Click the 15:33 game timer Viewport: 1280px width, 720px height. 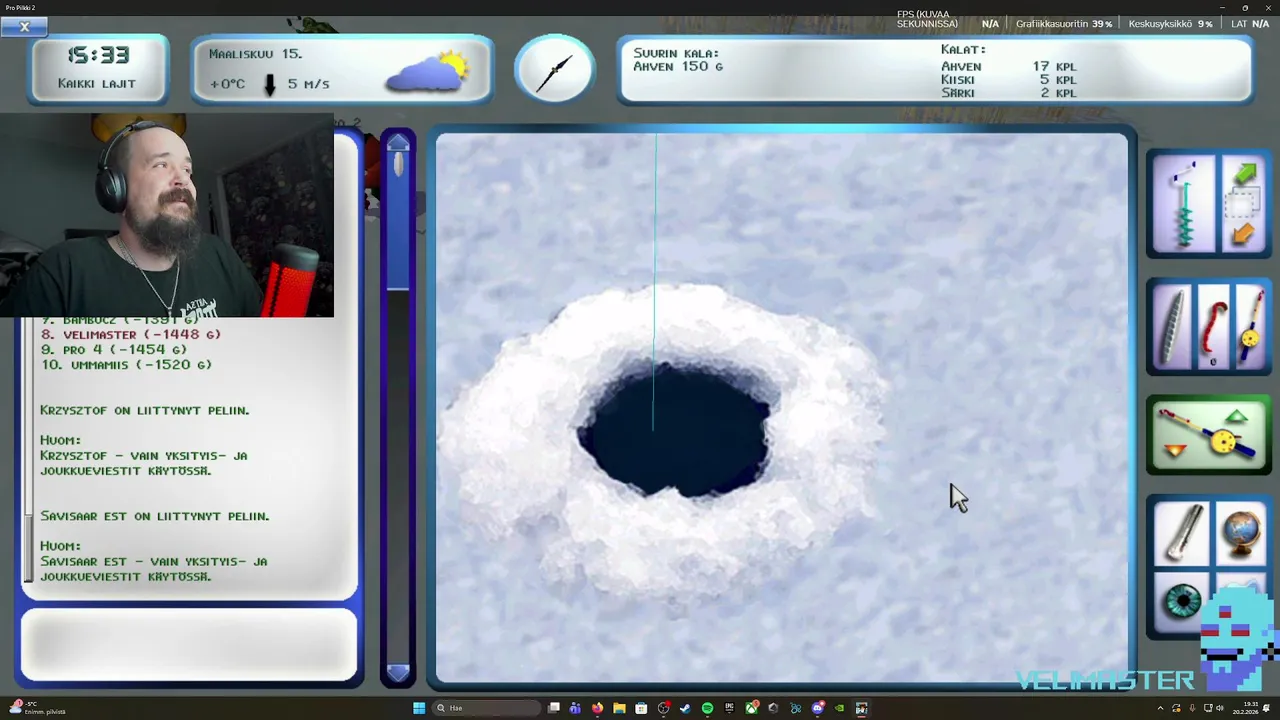click(x=98, y=55)
